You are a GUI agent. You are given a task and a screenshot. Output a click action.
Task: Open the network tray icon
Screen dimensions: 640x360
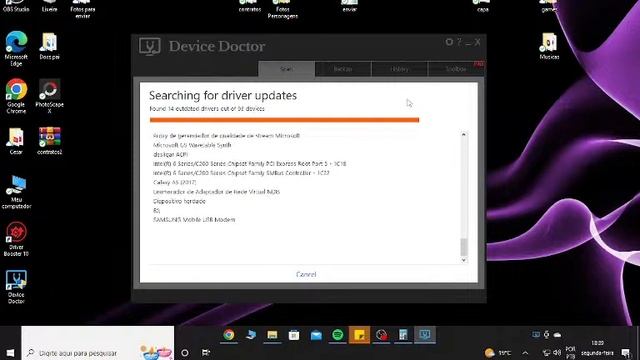(547, 353)
